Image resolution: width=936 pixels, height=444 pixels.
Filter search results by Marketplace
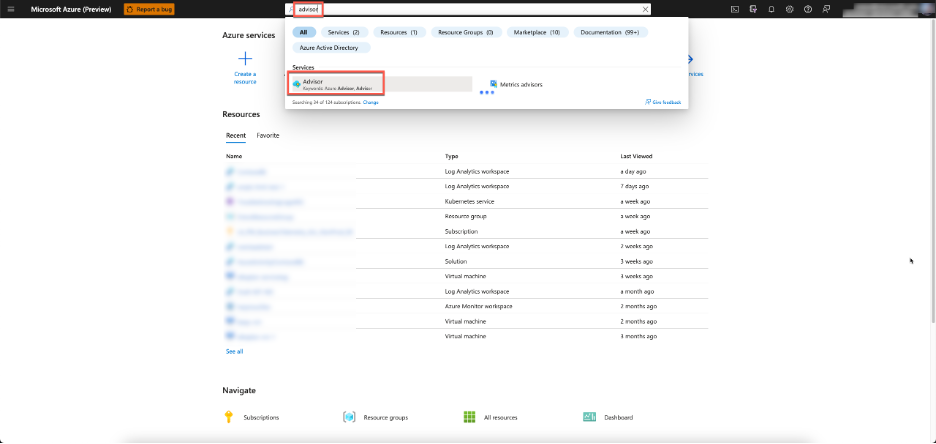click(537, 32)
